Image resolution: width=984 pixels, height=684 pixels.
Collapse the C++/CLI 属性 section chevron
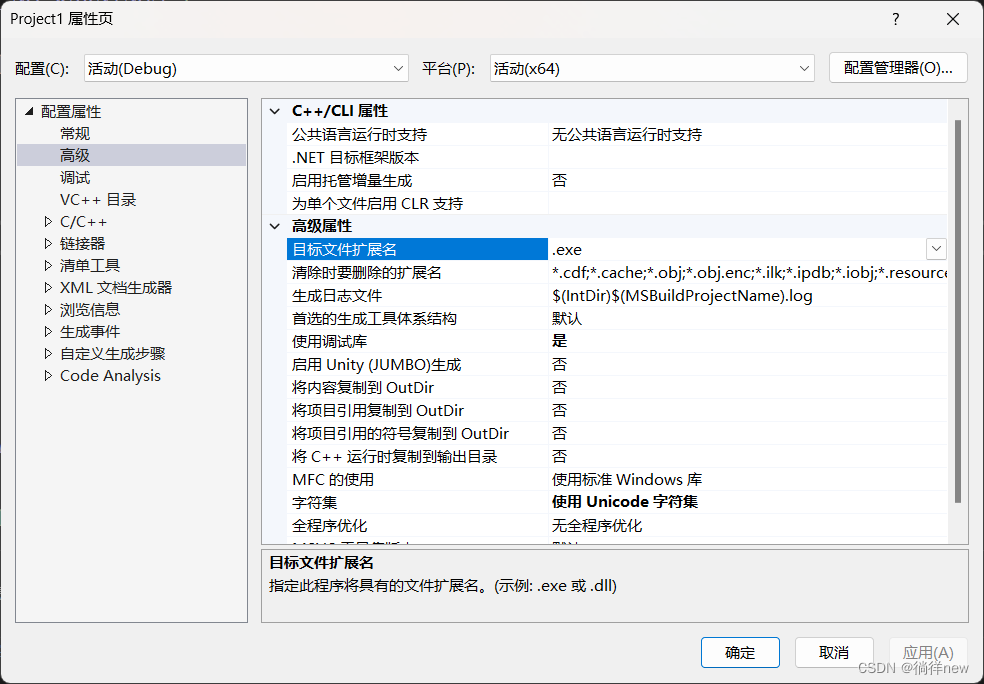(275, 110)
